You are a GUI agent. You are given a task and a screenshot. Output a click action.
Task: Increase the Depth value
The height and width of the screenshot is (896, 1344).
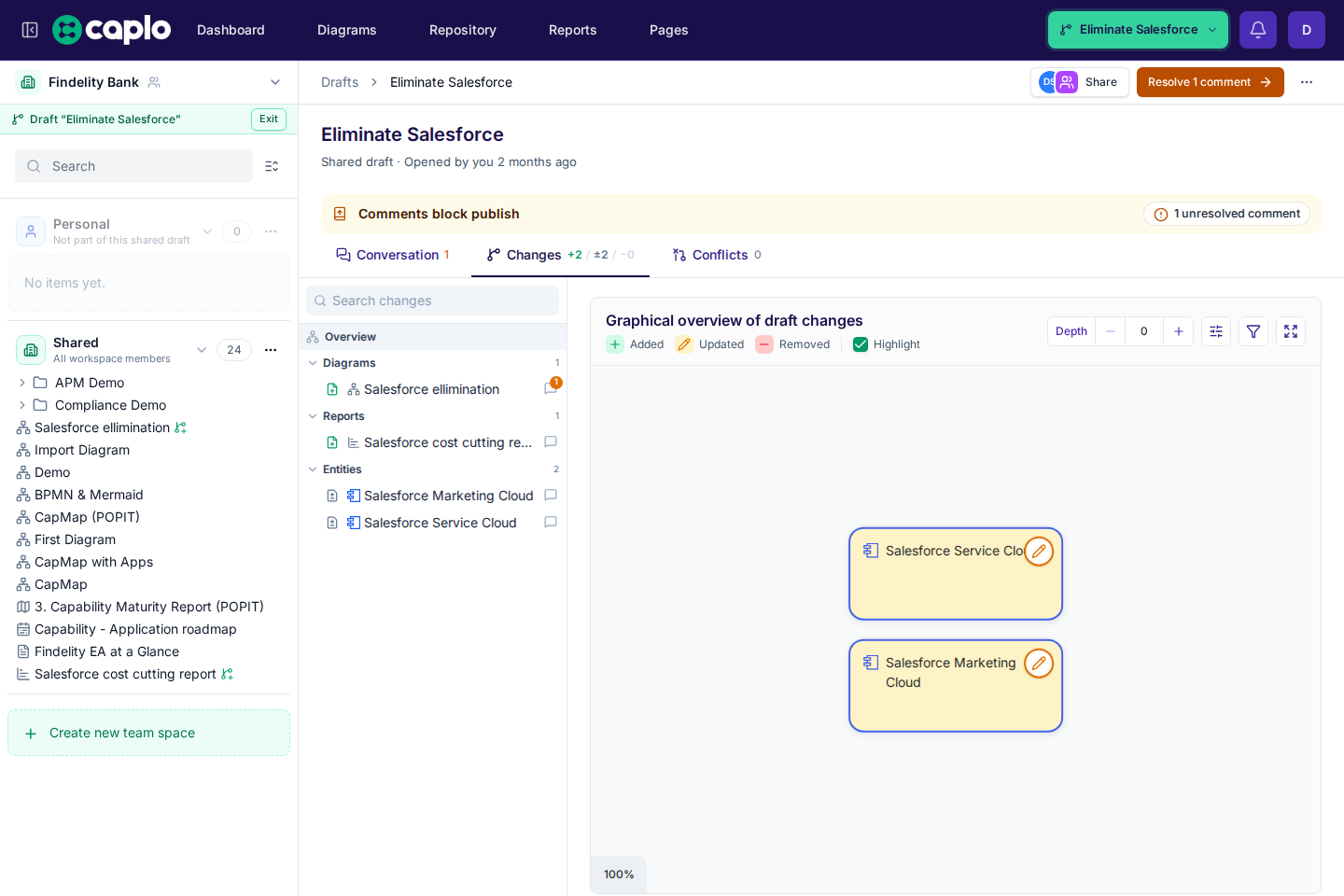(x=1179, y=331)
